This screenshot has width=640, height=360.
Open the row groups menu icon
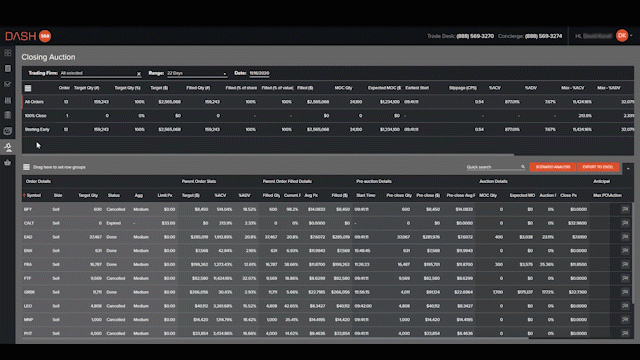[x=27, y=167]
